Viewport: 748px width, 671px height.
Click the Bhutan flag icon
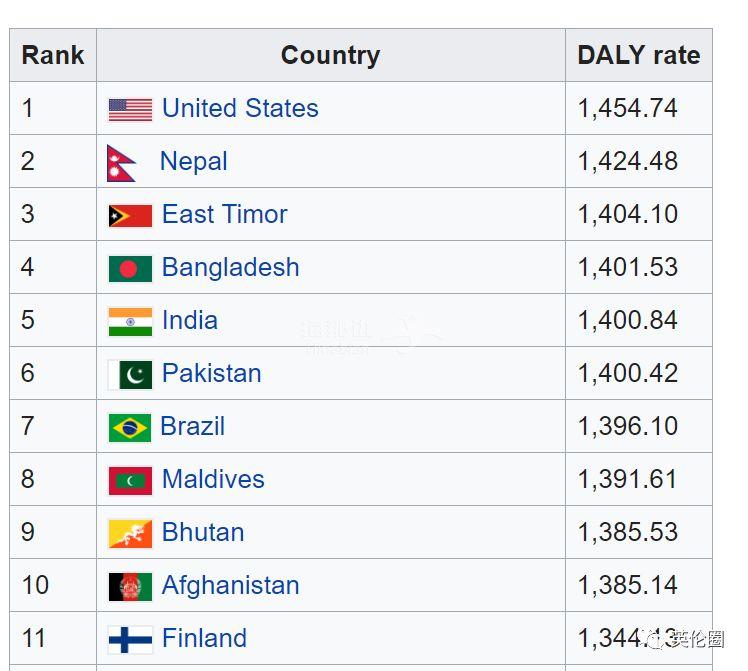pos(130,534)
